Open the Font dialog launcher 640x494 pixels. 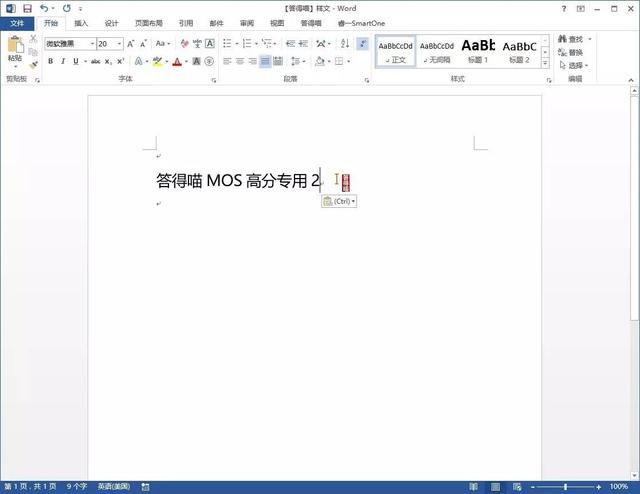[x=214, y=80]
